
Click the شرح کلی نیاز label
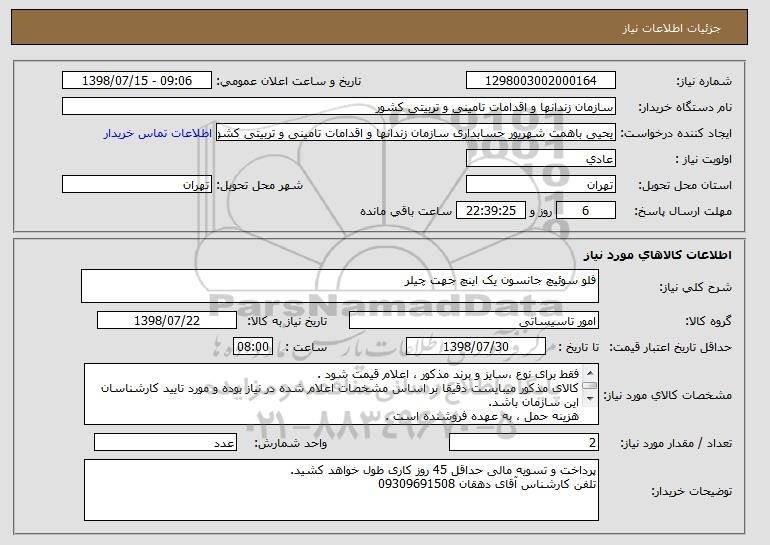695,288
